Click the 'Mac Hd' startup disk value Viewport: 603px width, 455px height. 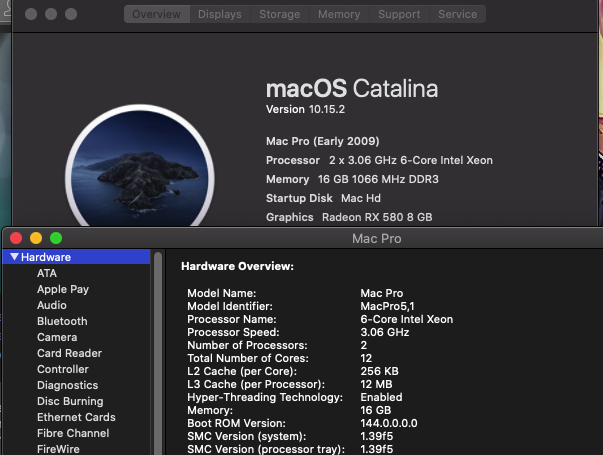(x=361, y=198)
